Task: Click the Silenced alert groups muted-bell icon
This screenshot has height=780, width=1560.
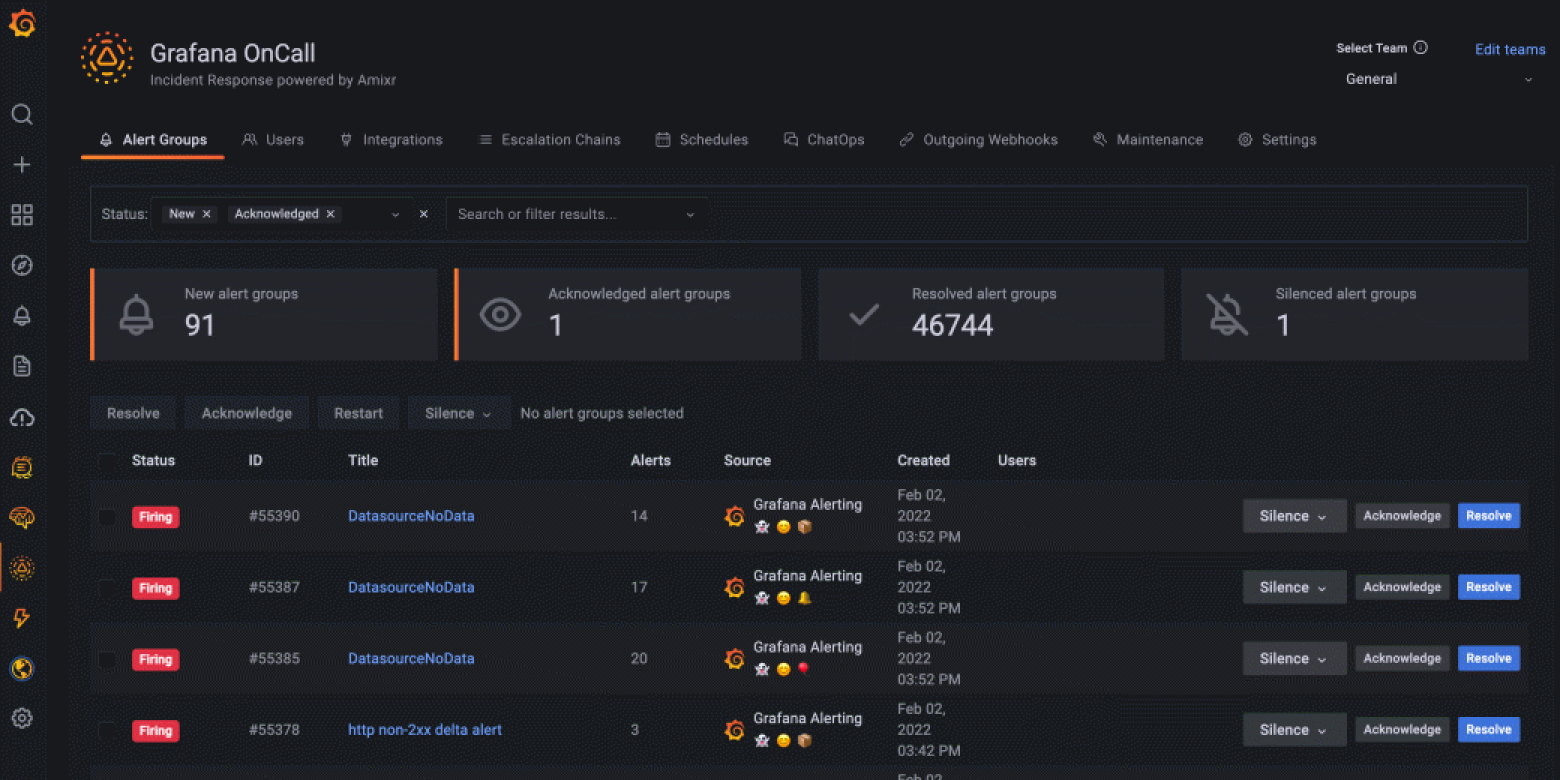Action: [x=1226, y=314]
